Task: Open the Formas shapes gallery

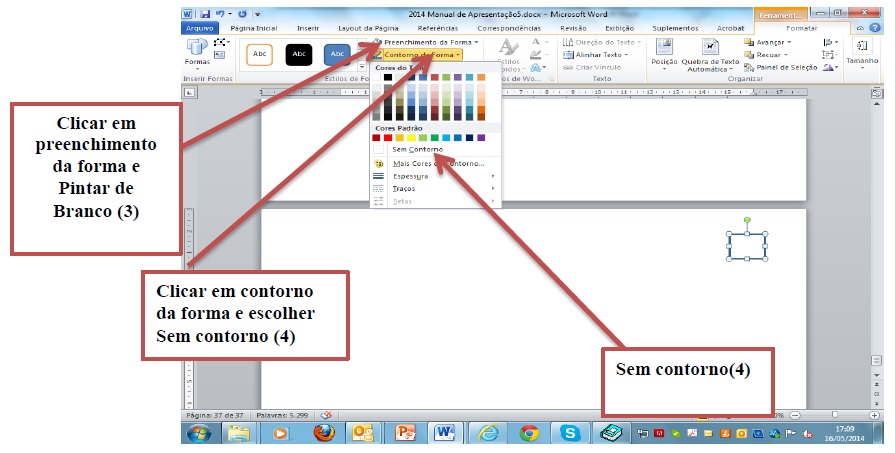Action: pos(196,53)
